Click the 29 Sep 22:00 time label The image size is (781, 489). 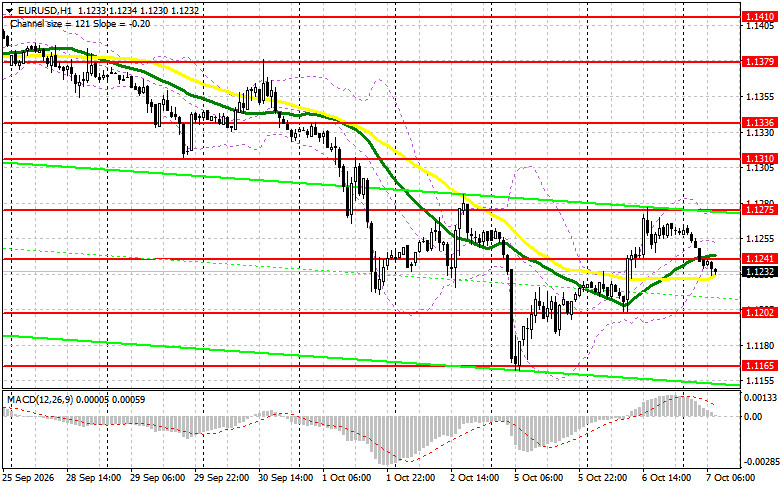(222, 478)
